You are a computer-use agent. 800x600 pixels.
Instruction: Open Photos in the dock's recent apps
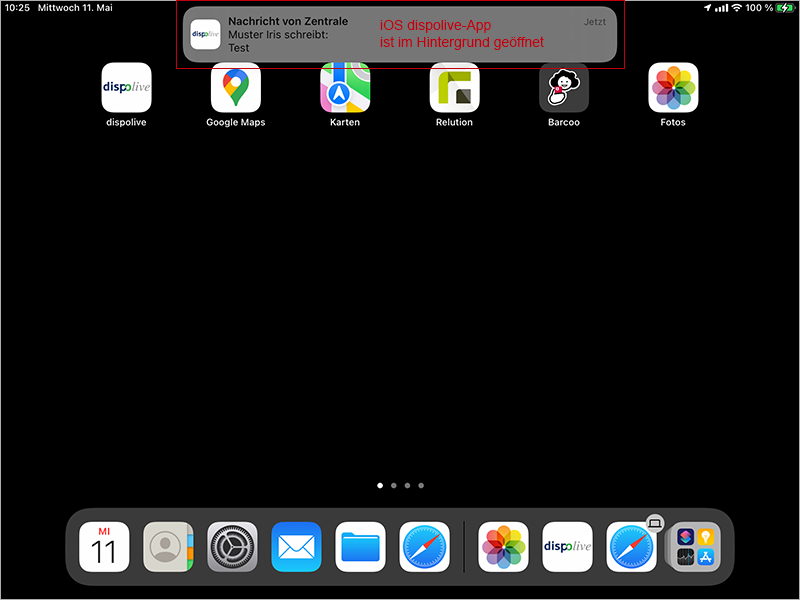pos(503,546)
